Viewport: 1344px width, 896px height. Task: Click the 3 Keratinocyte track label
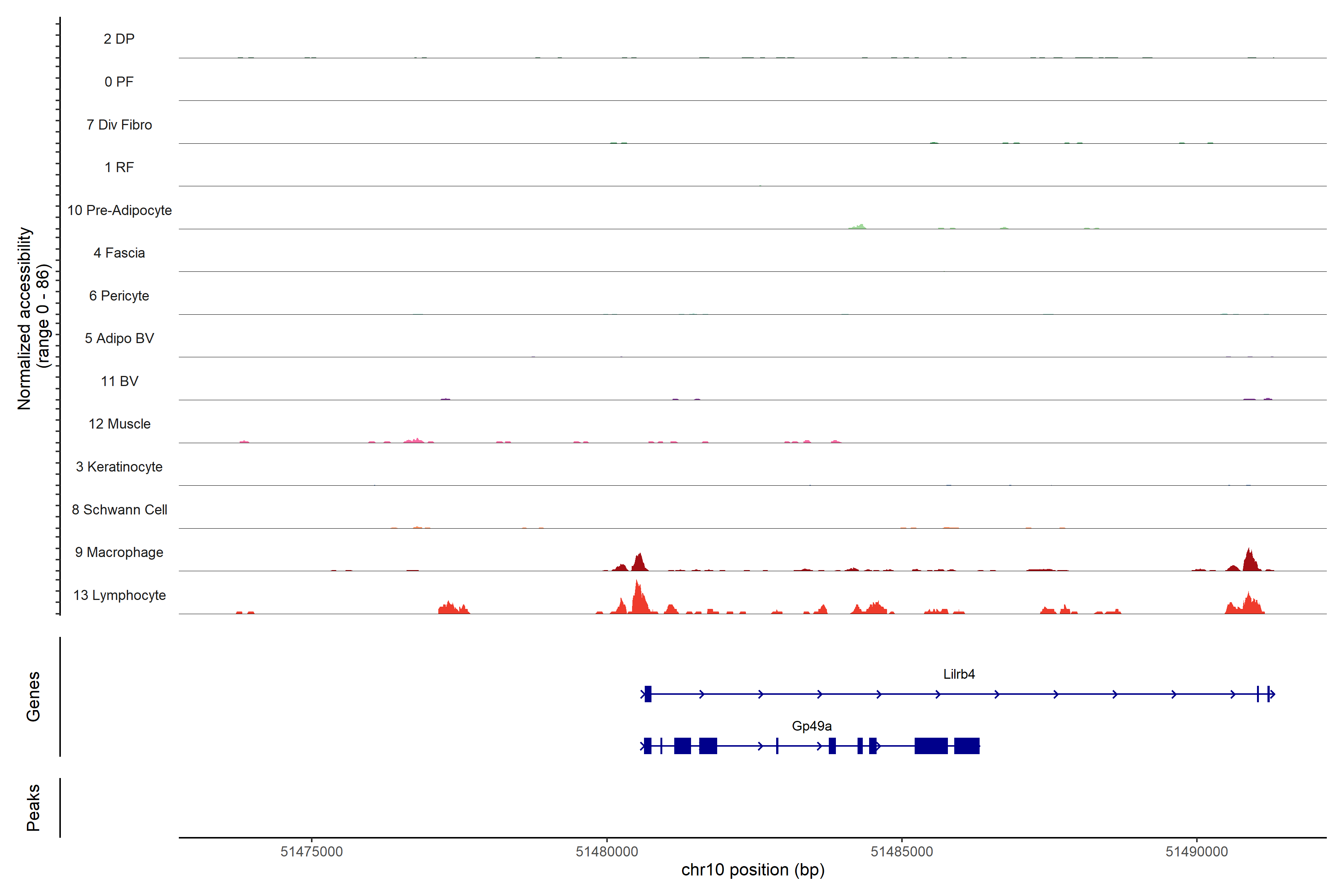pos(119,467)
